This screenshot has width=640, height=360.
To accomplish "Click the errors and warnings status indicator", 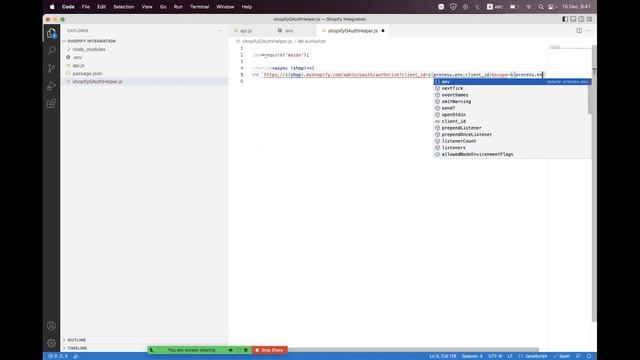I will point(58,356).
